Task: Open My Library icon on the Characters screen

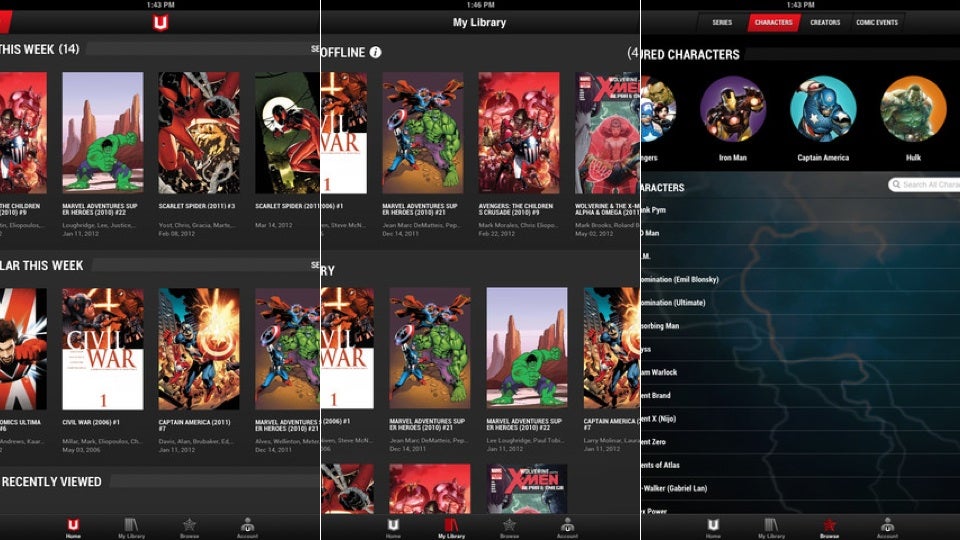Action: click(x=771, y=527)
